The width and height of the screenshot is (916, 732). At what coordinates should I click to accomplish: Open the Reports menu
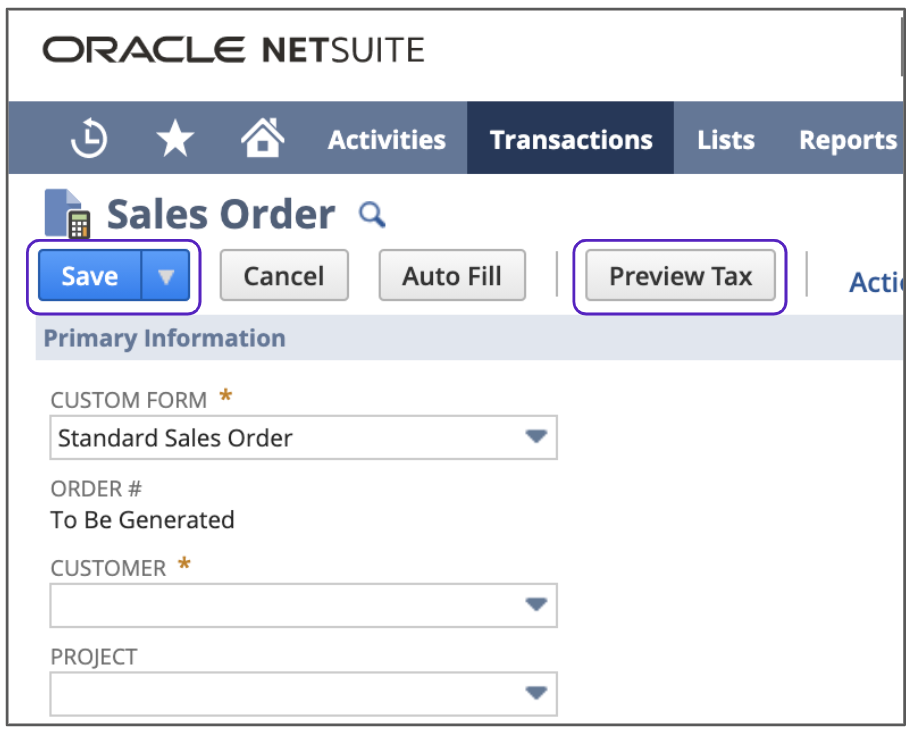(x=847, y=140)
